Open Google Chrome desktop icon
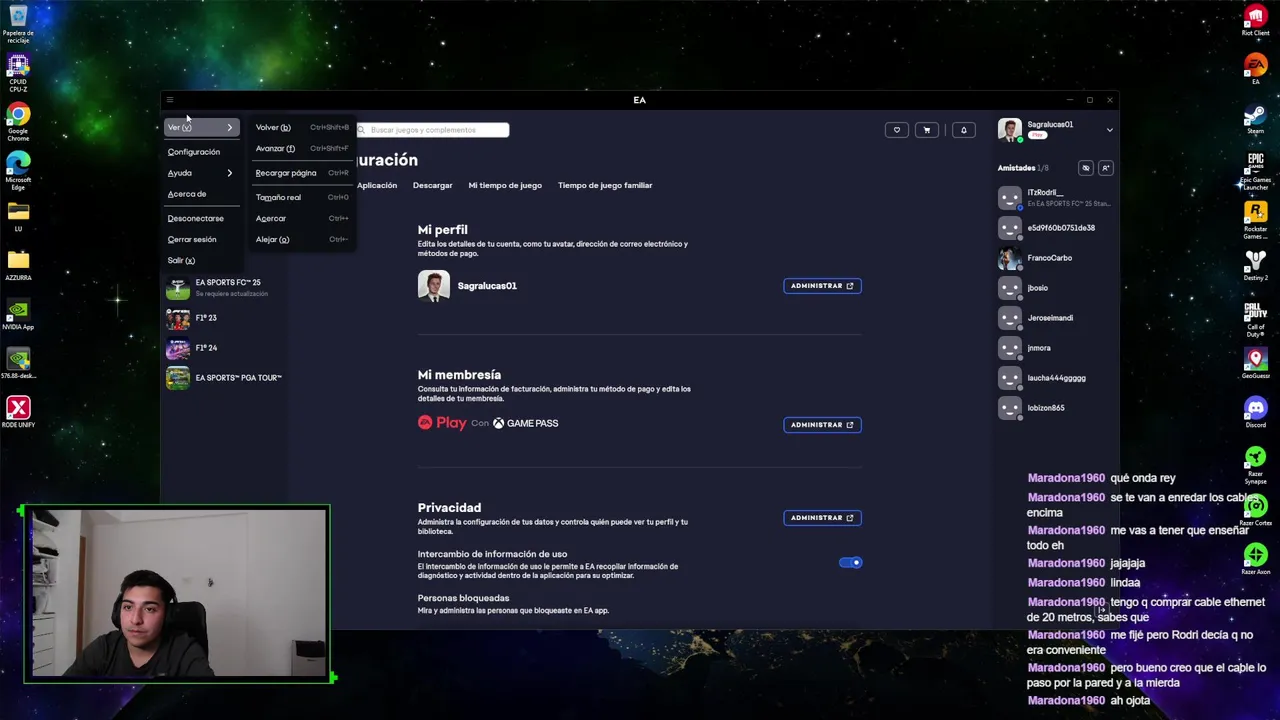1280x720 pixels. 18,122
